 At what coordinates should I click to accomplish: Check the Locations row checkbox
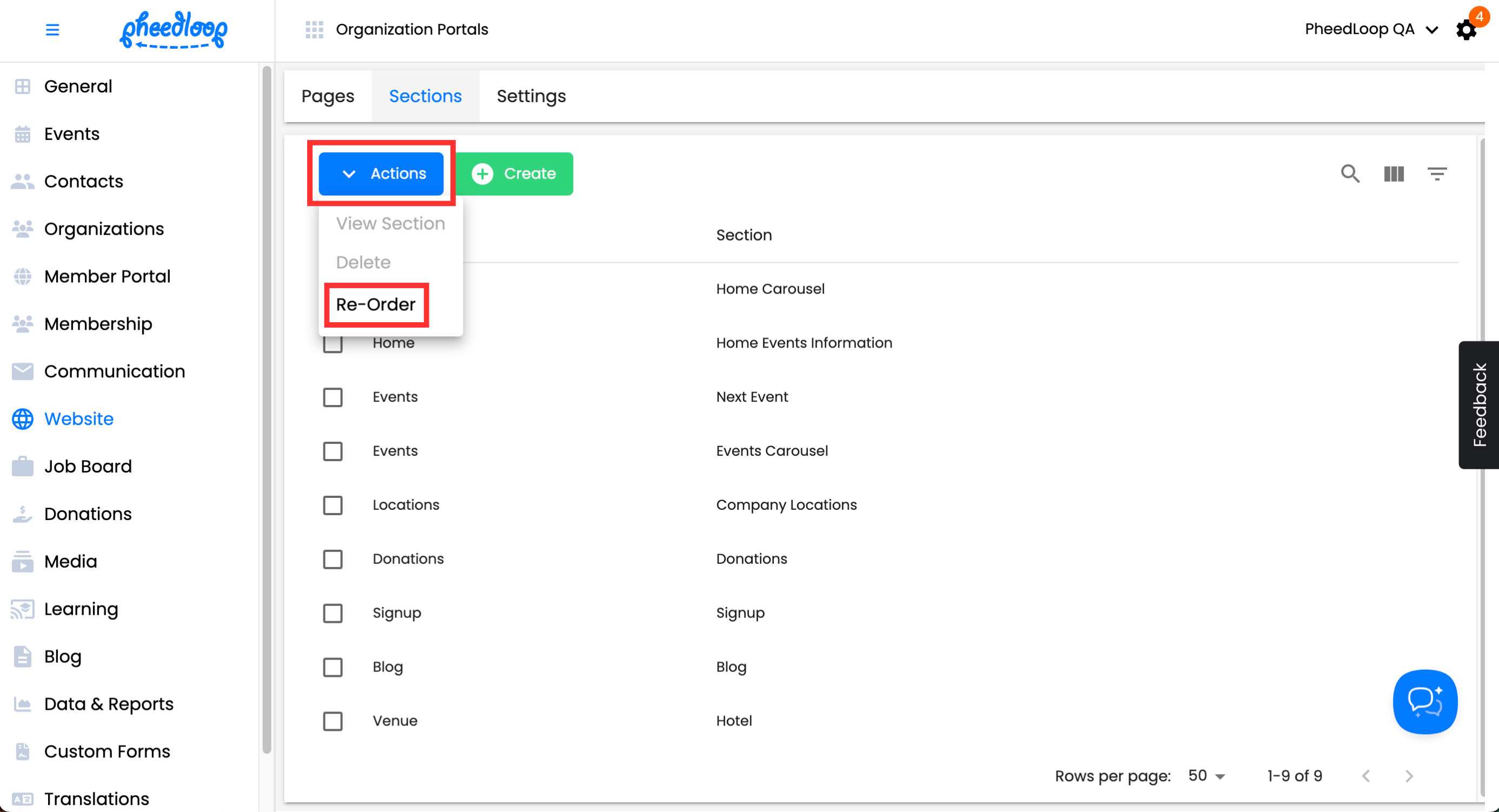coord(333,505)
